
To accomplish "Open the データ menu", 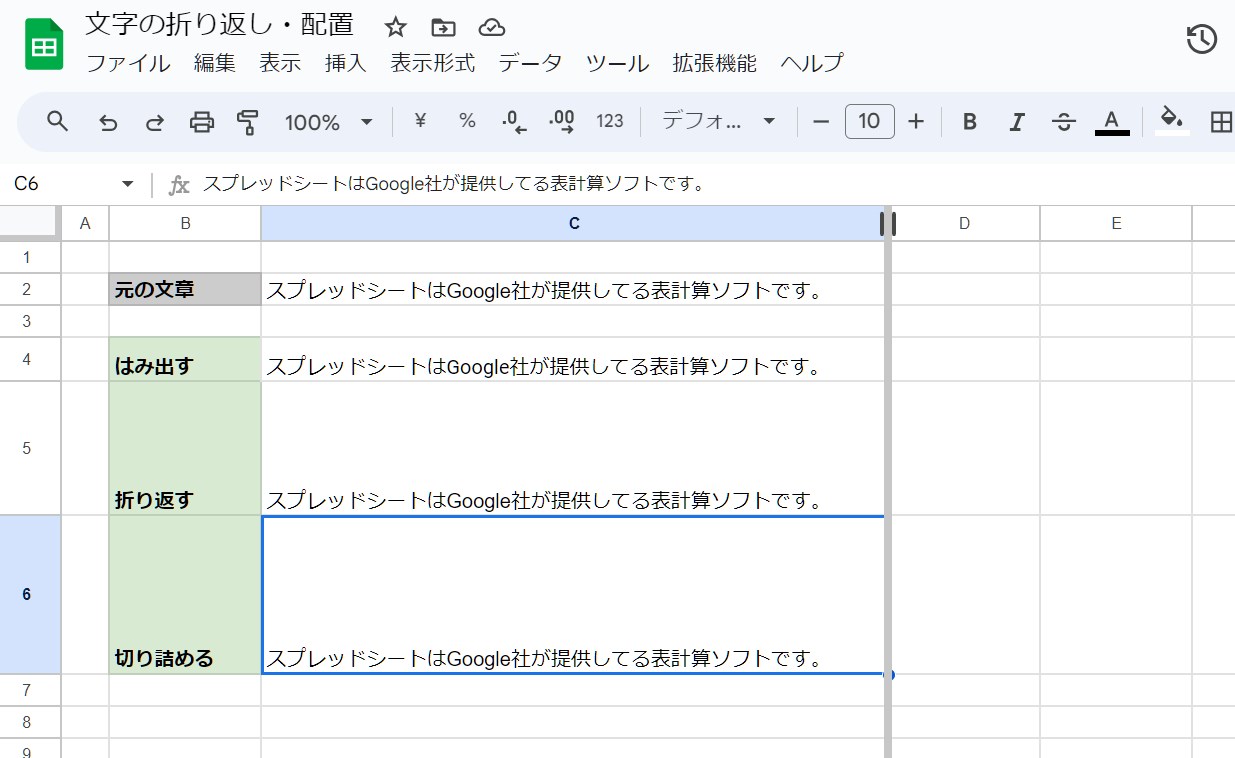I will (x=531, y=63).
